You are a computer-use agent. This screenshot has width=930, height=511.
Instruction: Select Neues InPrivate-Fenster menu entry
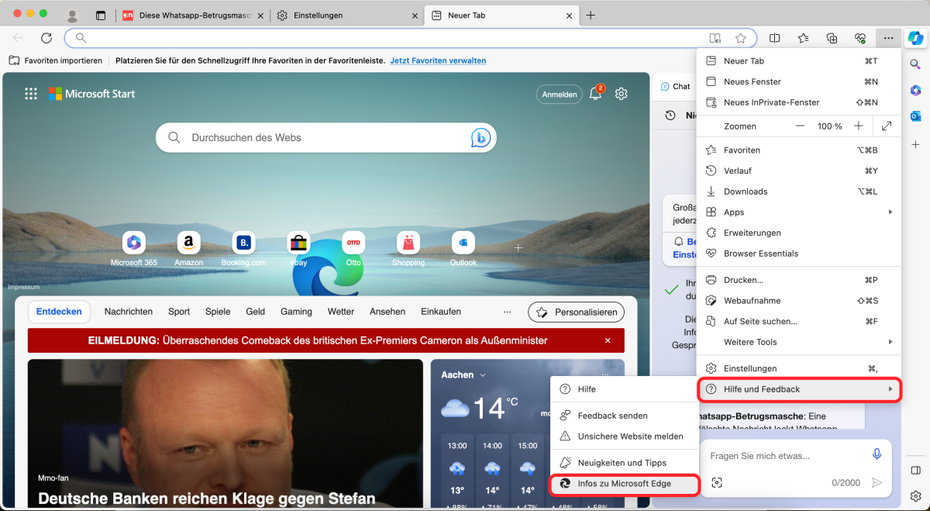(x=798, y=103)
